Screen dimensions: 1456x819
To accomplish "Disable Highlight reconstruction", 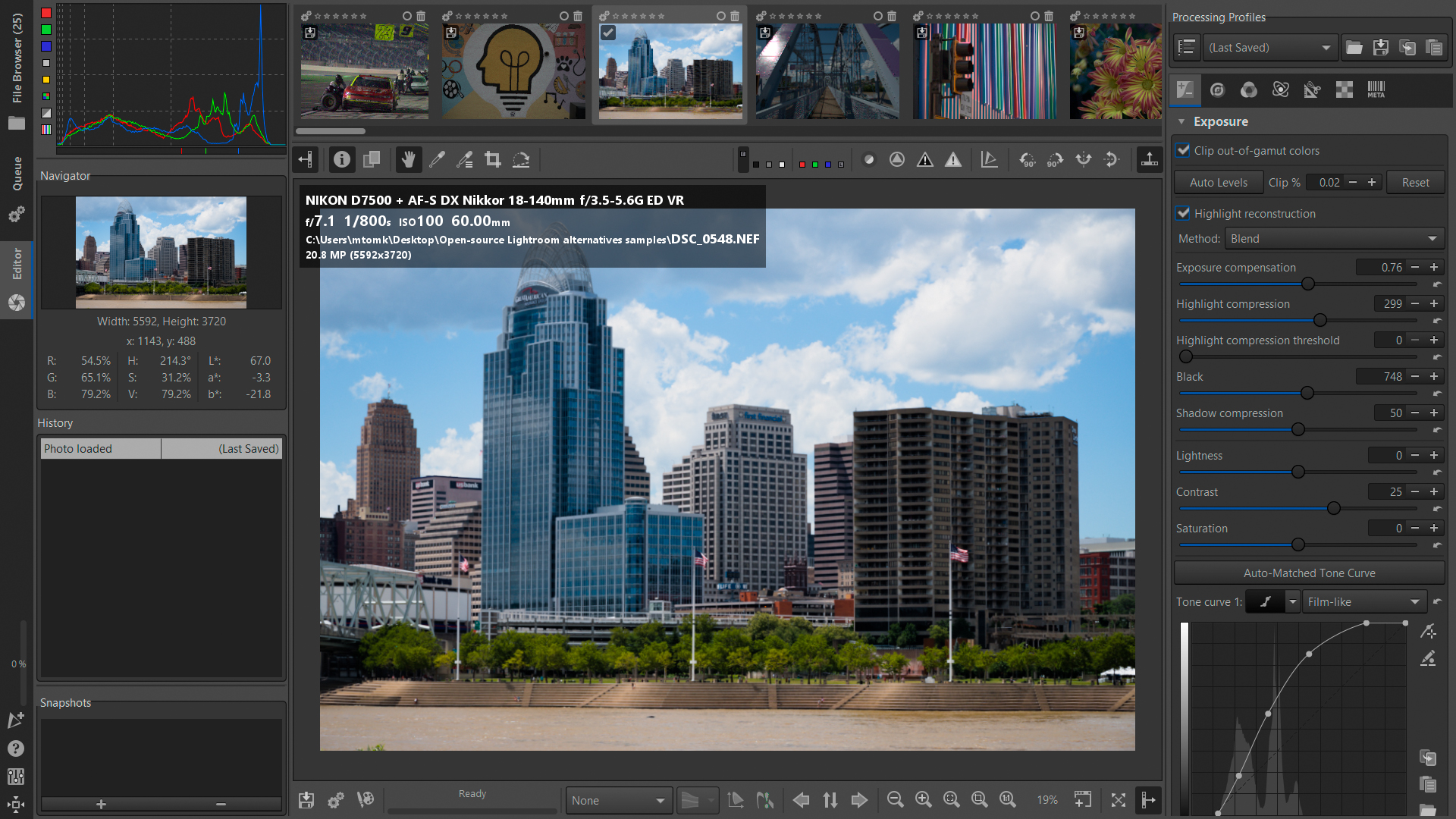I will coord(1183,213).
